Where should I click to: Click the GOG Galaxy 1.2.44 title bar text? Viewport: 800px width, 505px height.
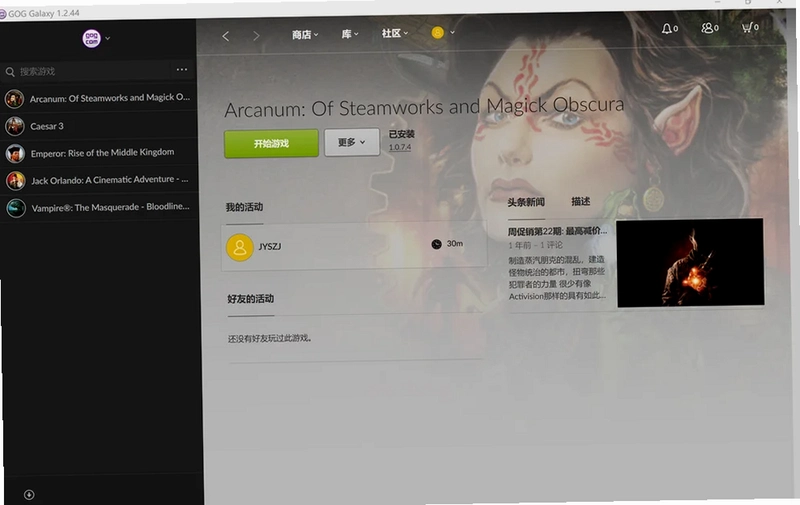click(43, 13)
